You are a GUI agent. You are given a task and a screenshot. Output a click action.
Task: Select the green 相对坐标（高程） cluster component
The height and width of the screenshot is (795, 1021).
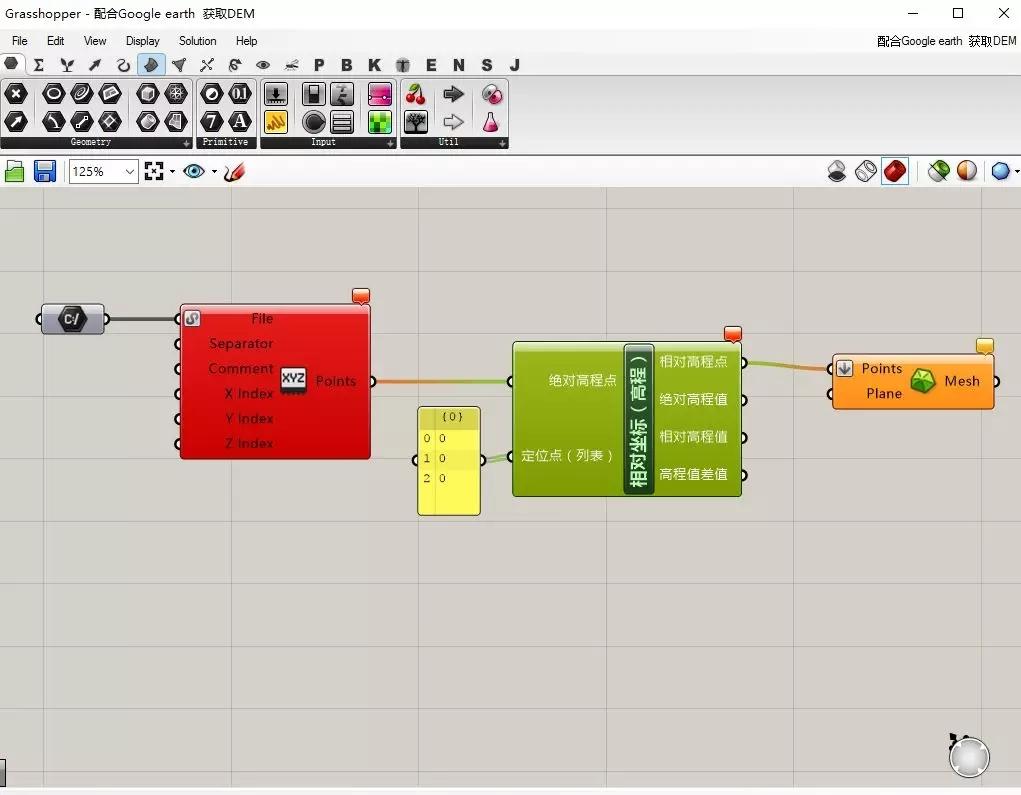627,419
